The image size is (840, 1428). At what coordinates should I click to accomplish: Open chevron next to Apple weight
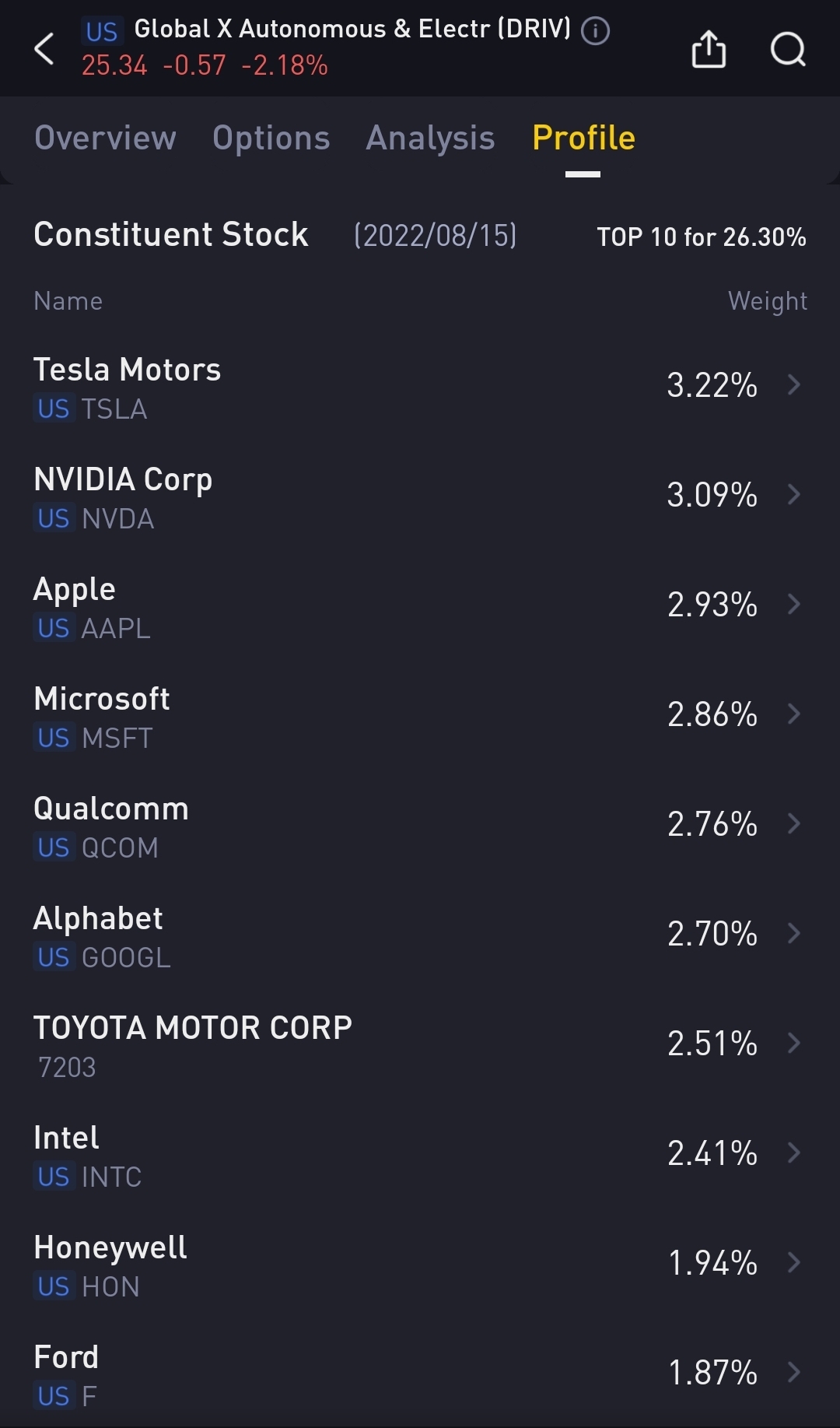click(x=794, y=604)
